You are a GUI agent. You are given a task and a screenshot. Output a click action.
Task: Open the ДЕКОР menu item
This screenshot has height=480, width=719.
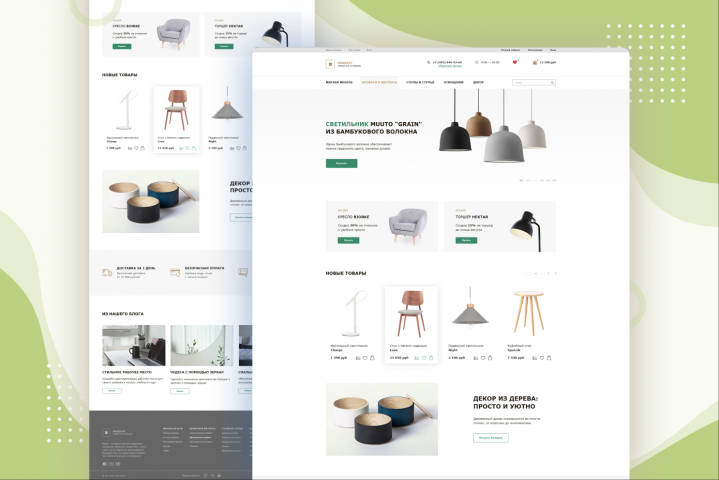478,83
